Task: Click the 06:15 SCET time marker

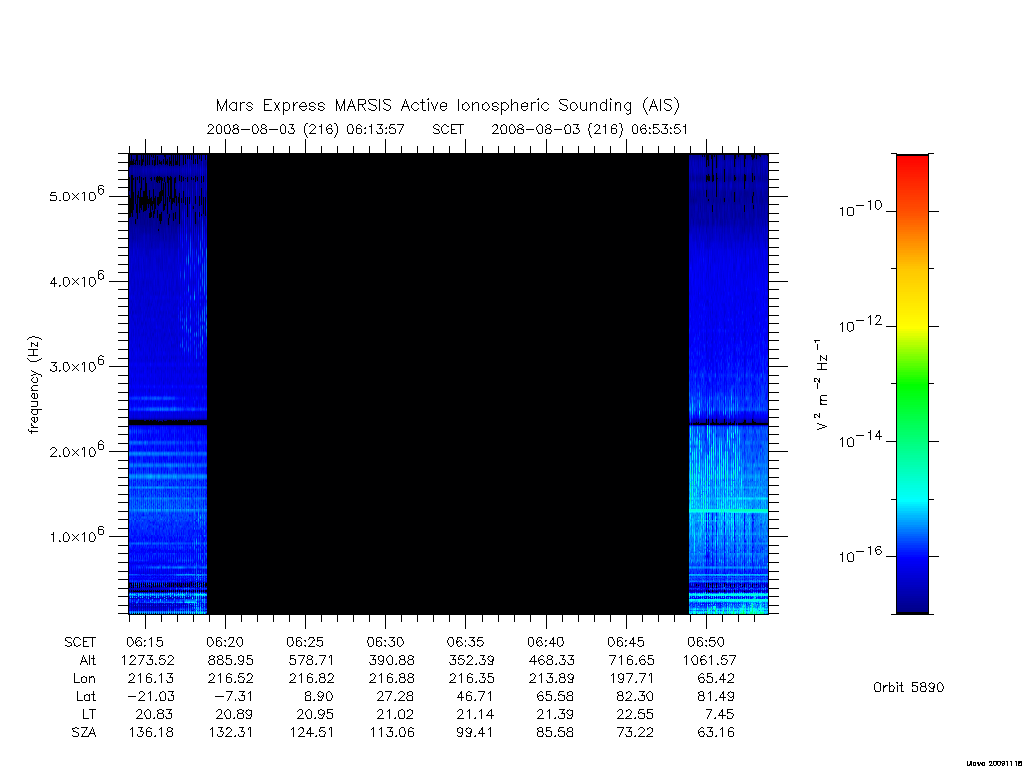Action: [x=144, y=642]
